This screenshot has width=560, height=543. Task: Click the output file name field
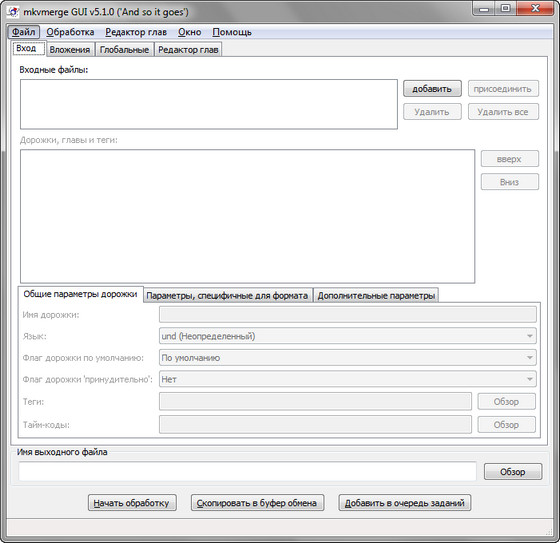pos(248,471)
